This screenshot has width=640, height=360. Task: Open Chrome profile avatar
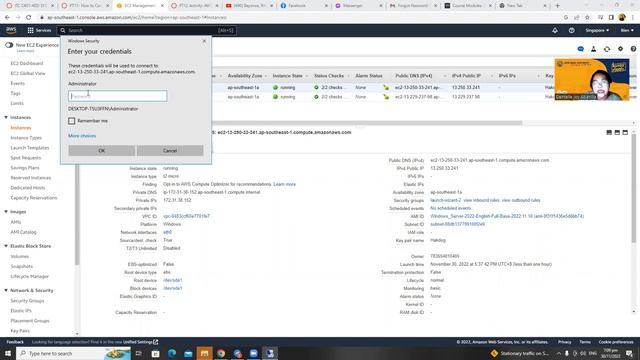pyautogui.click(x=622, y=18)
